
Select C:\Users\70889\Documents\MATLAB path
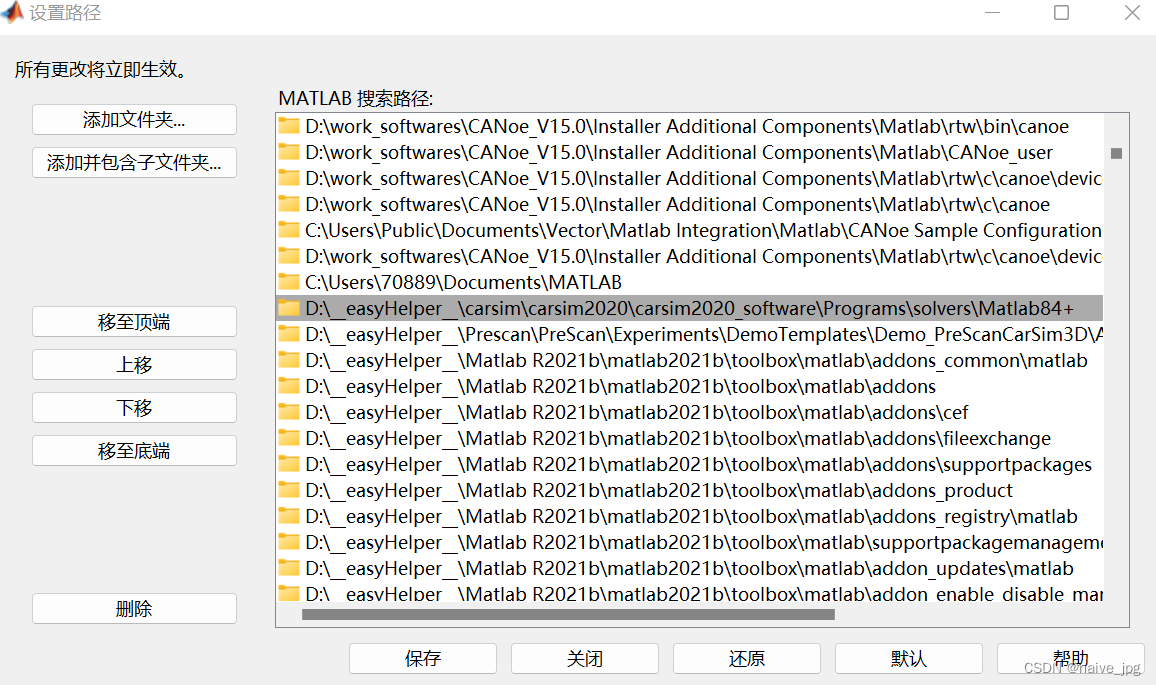pos(689,282)
